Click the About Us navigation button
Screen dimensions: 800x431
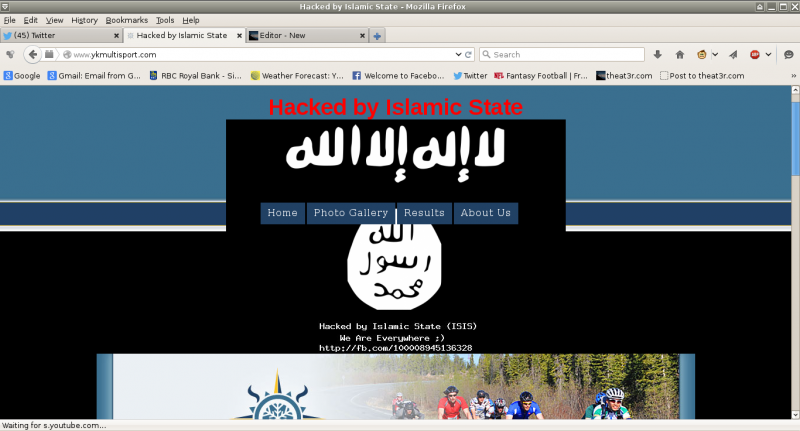pyautogui.click(x=486, y=213)
